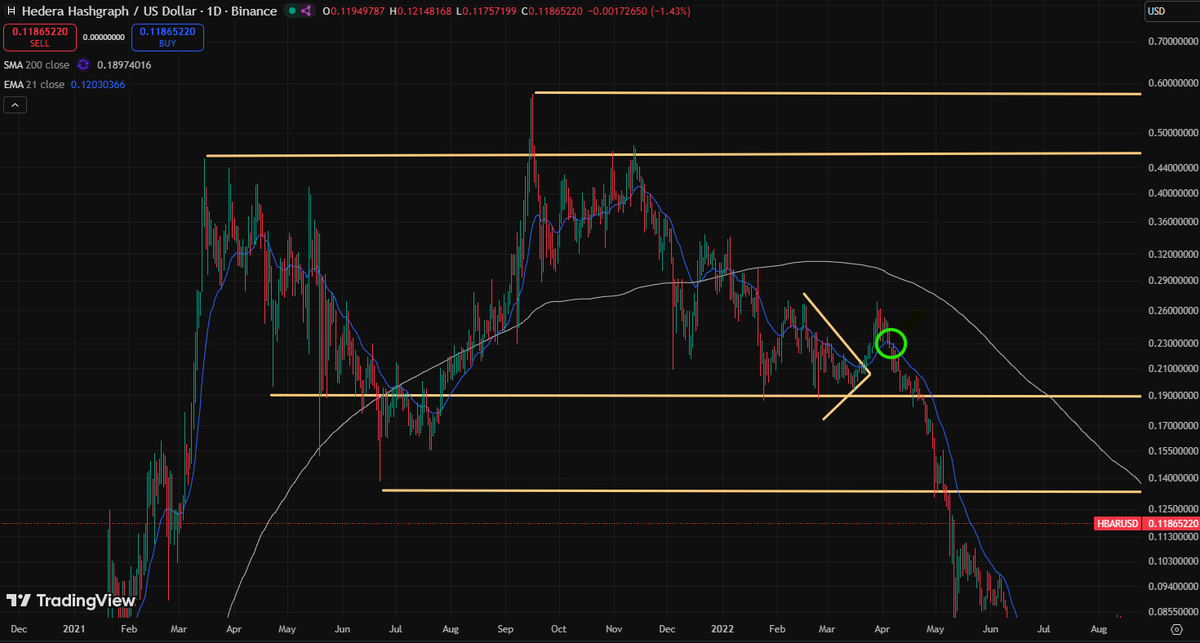The image size is (1200, 643).
Task: Click the Sep label on the time axis
Action: click(505, 629)
